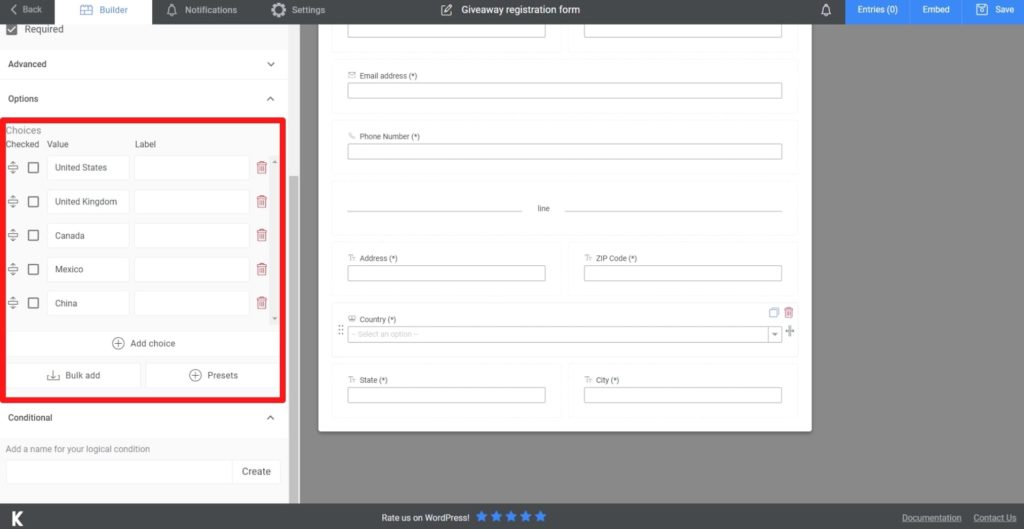Check the China choice

33,303
